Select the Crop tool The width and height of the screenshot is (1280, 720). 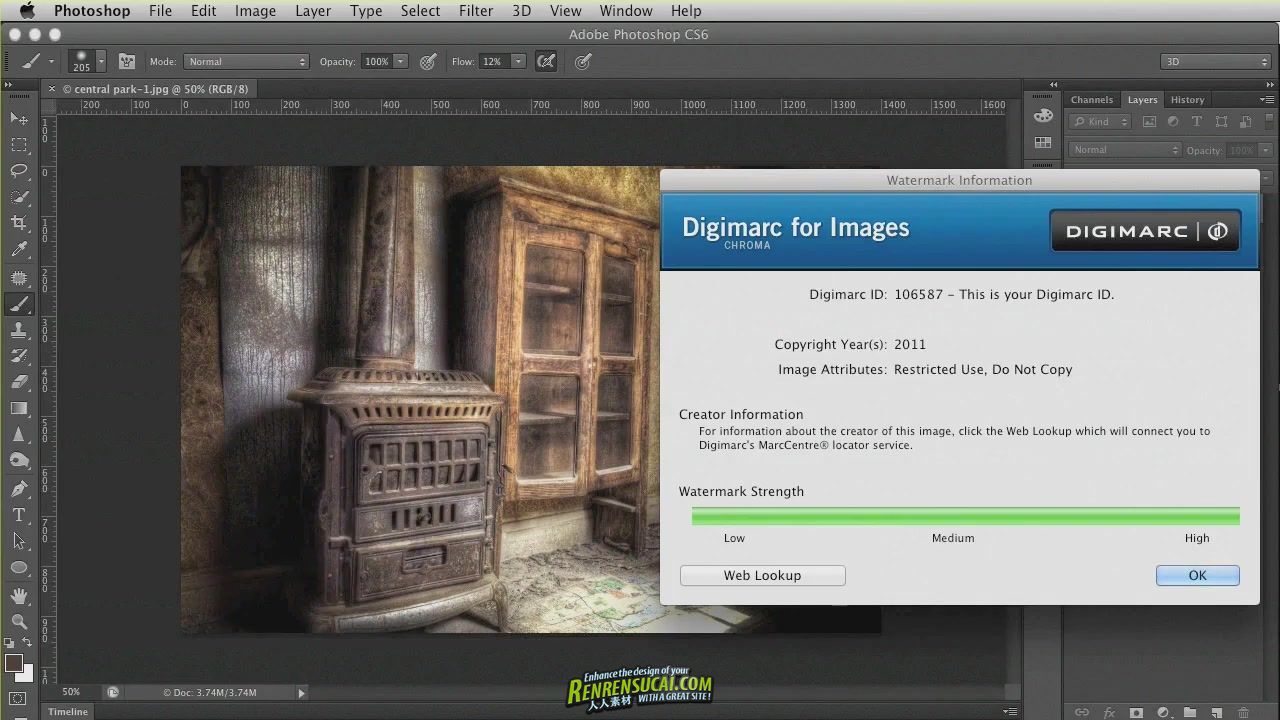pos(19,223)
